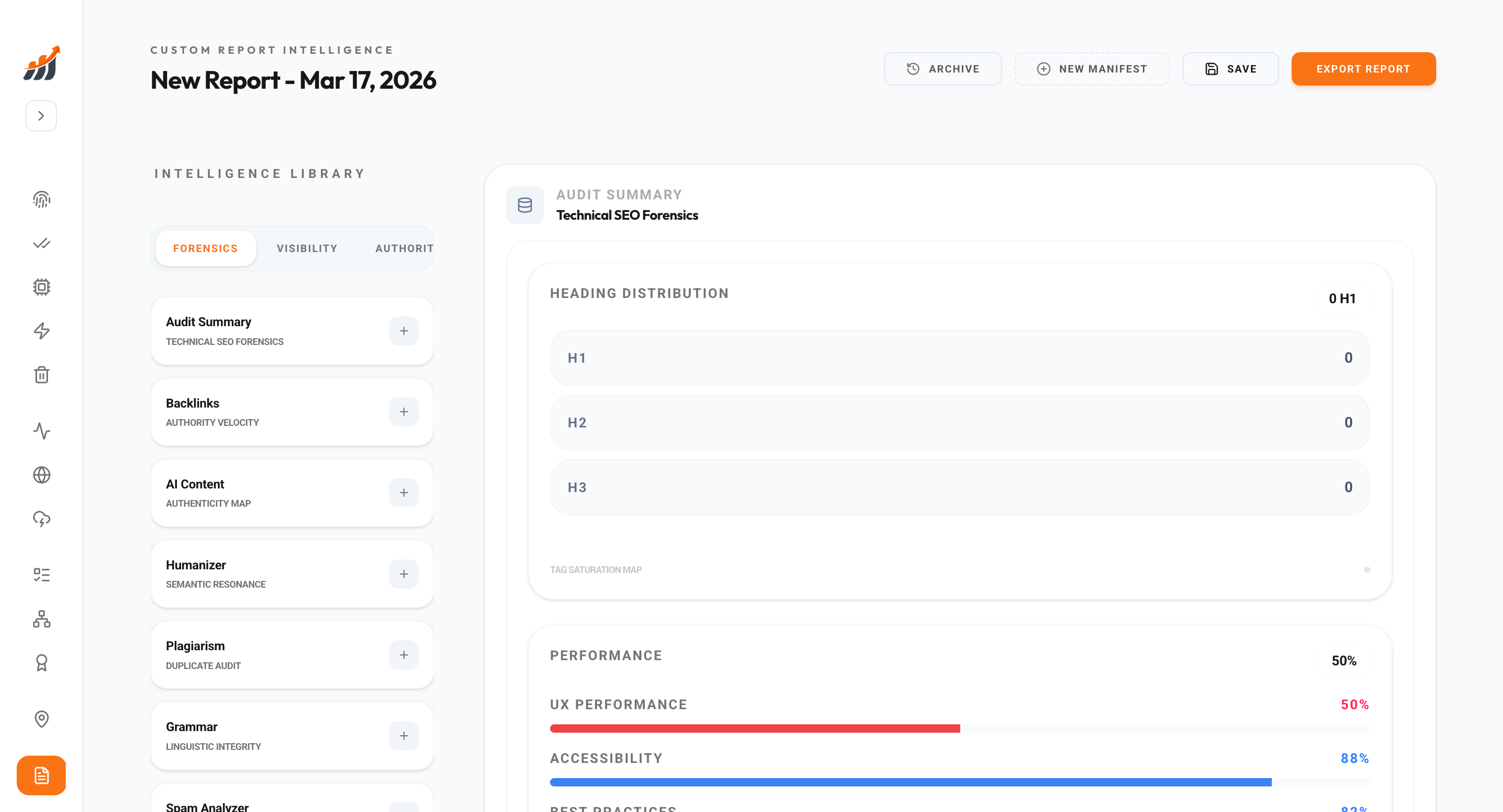The height and width of the screenshot is (812, 1503).
Task: Click the Save button
Action: tap(1230, 69)
